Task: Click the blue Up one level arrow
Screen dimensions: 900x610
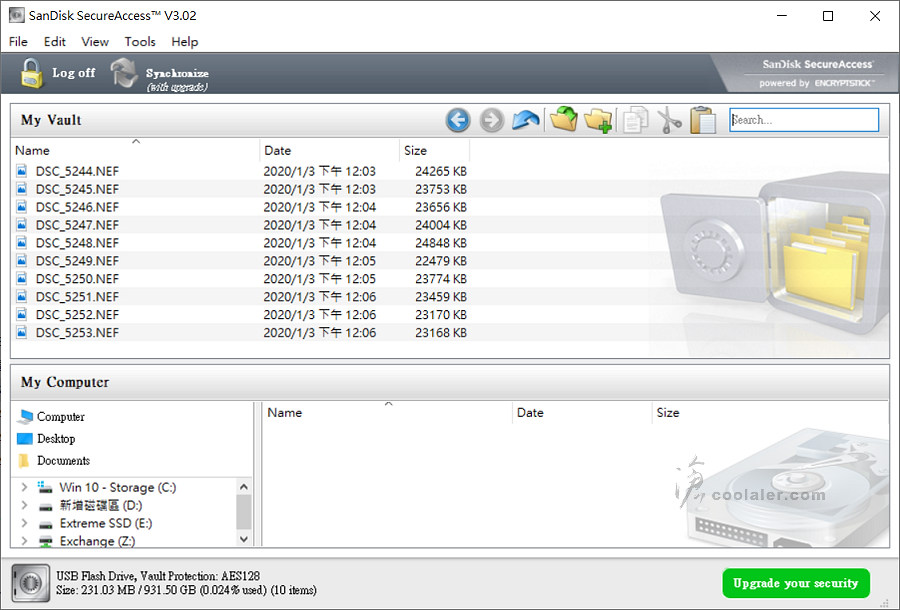Action: [526, 120]
